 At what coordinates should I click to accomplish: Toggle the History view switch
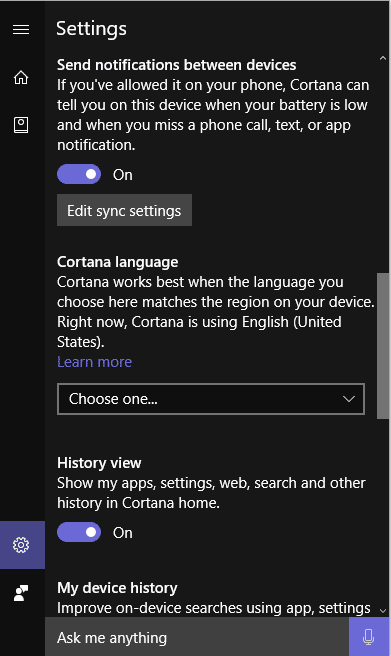(79, 532)
